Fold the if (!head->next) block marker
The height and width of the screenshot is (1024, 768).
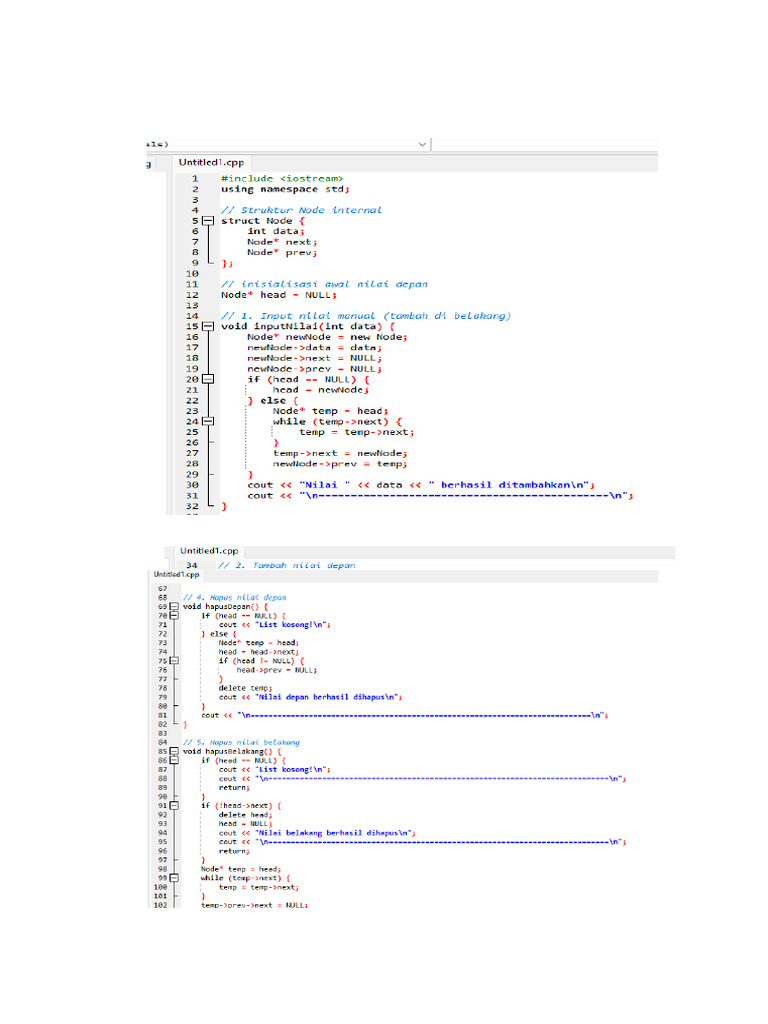(174, 805)
